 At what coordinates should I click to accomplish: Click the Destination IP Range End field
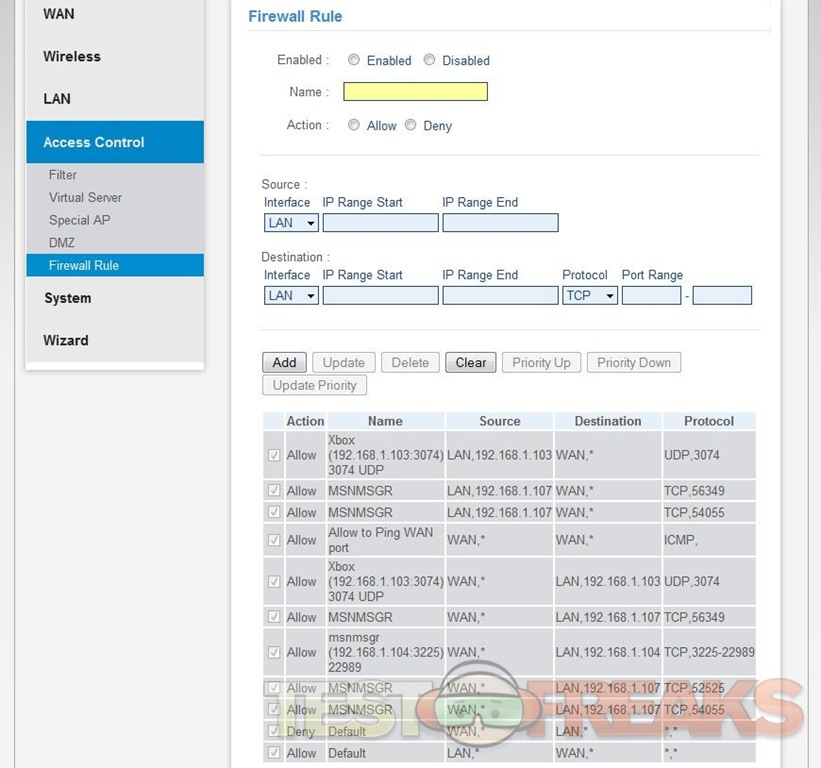[x=500, y=296]
